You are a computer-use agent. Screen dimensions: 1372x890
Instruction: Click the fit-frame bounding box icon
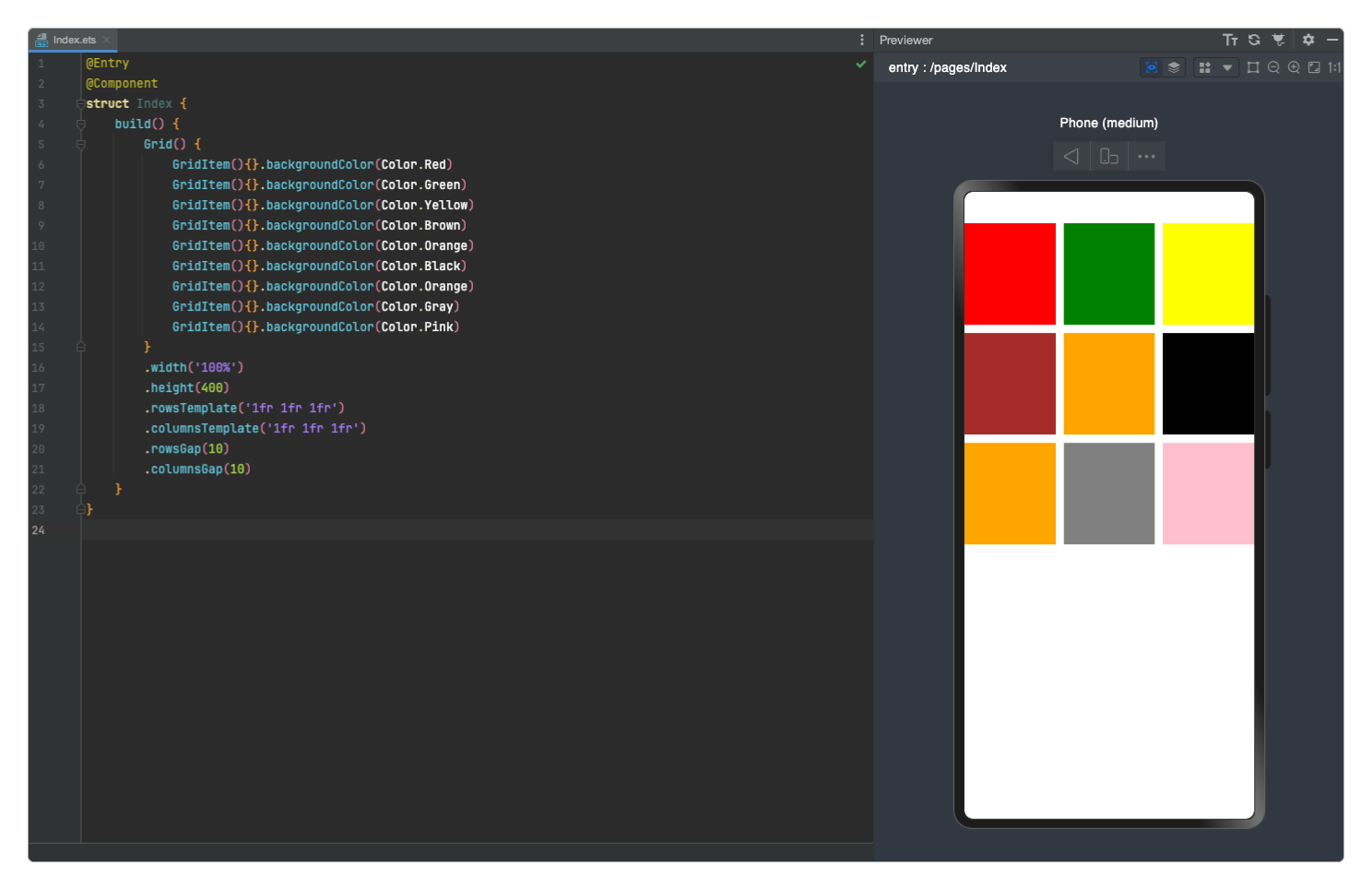tap(1253, 67)
